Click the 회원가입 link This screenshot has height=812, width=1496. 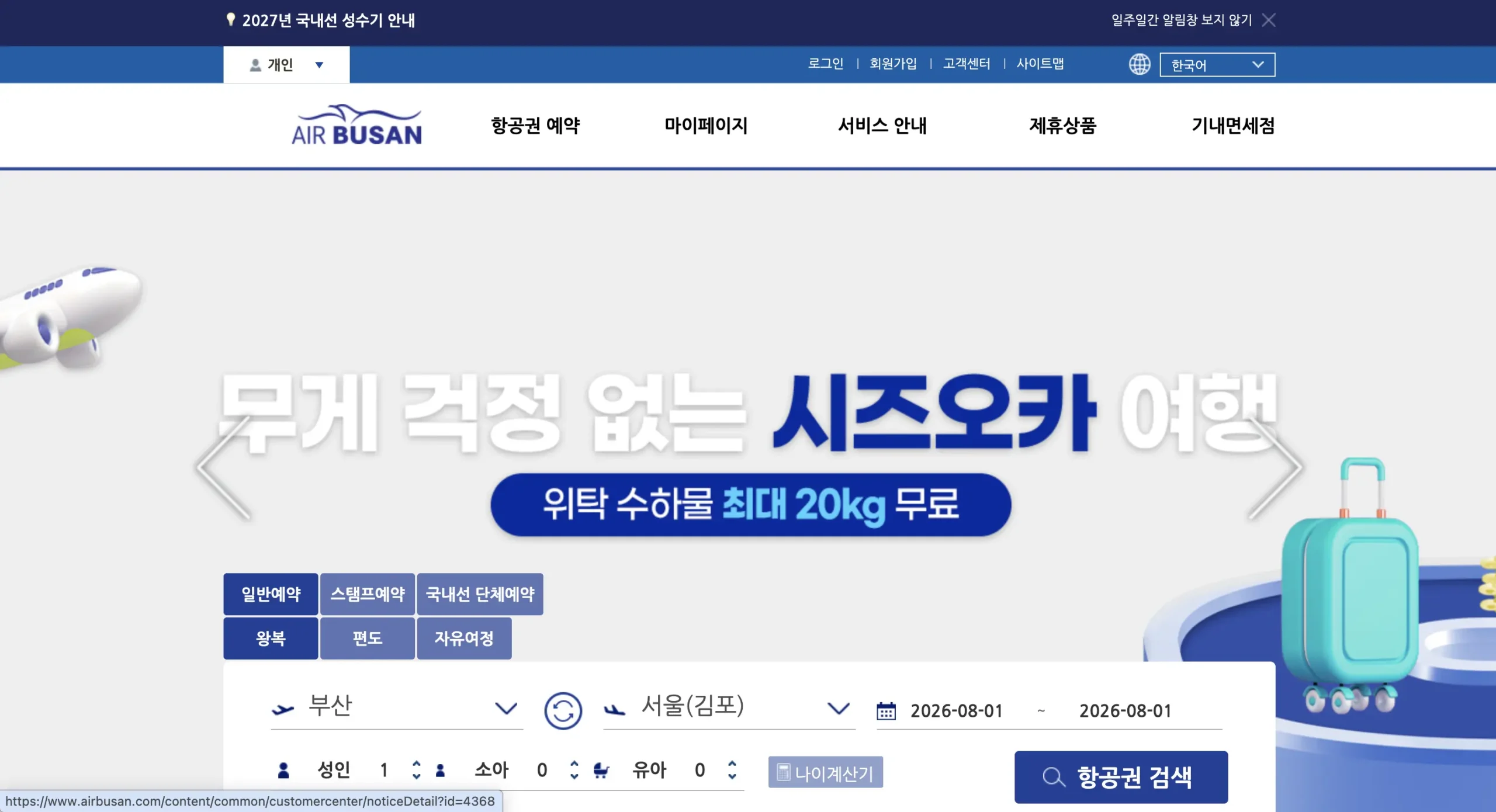point(893,64)
